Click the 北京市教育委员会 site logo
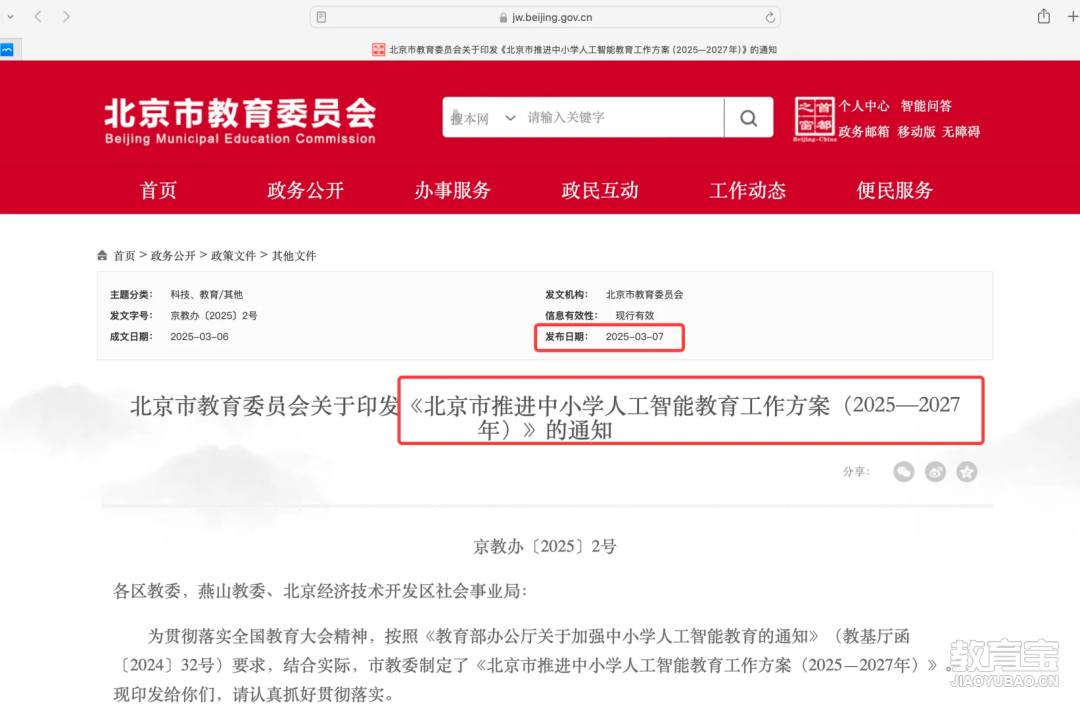Image resolution: width=1080 pixels, height=710 pixels. click(240, 121)
